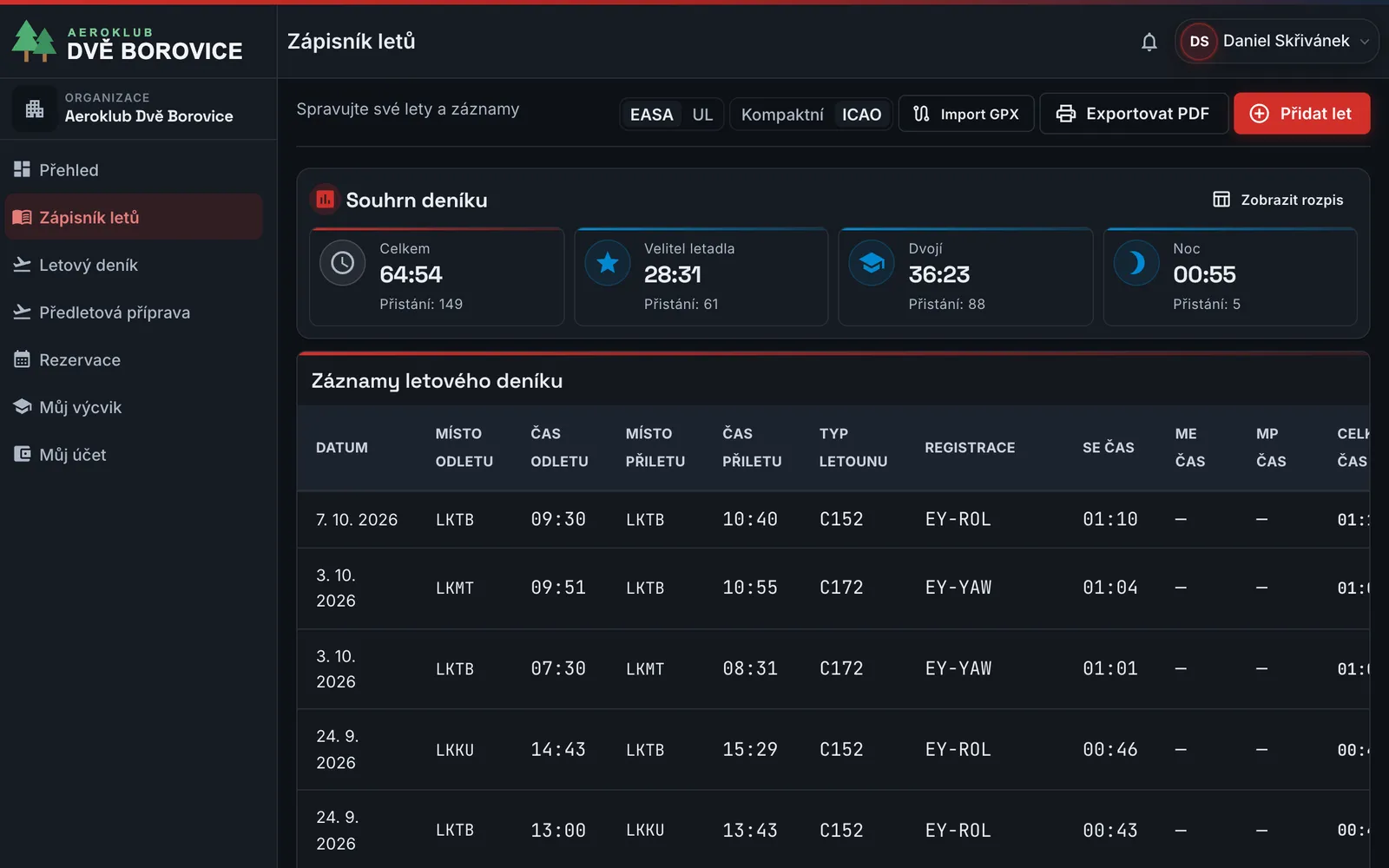Viewport: 1389px width, 868px height.
Task: Open Rezervace calendar page
Action: coord(134,359)
